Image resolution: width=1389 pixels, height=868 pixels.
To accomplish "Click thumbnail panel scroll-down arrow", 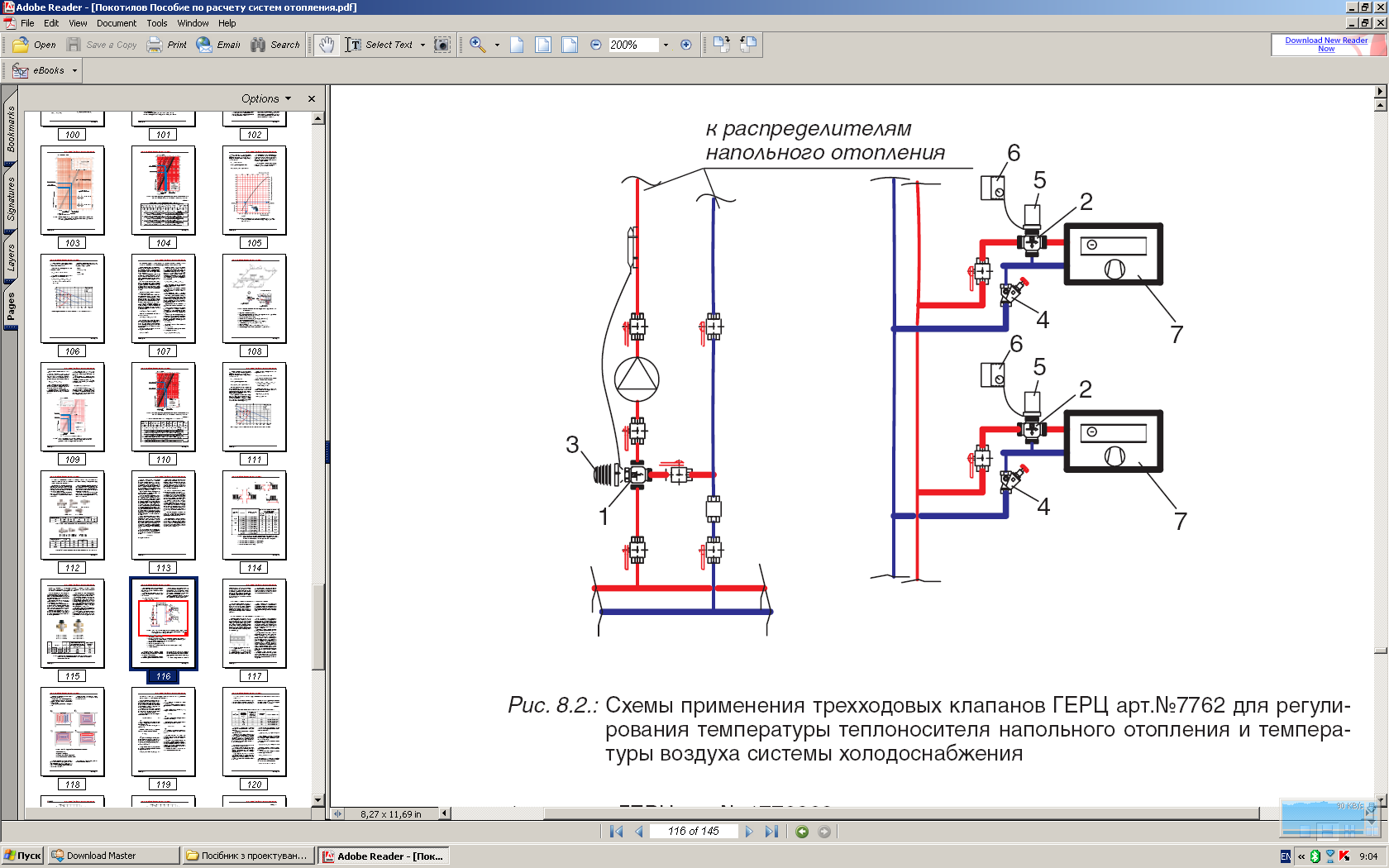I will [x=318, y=800].
